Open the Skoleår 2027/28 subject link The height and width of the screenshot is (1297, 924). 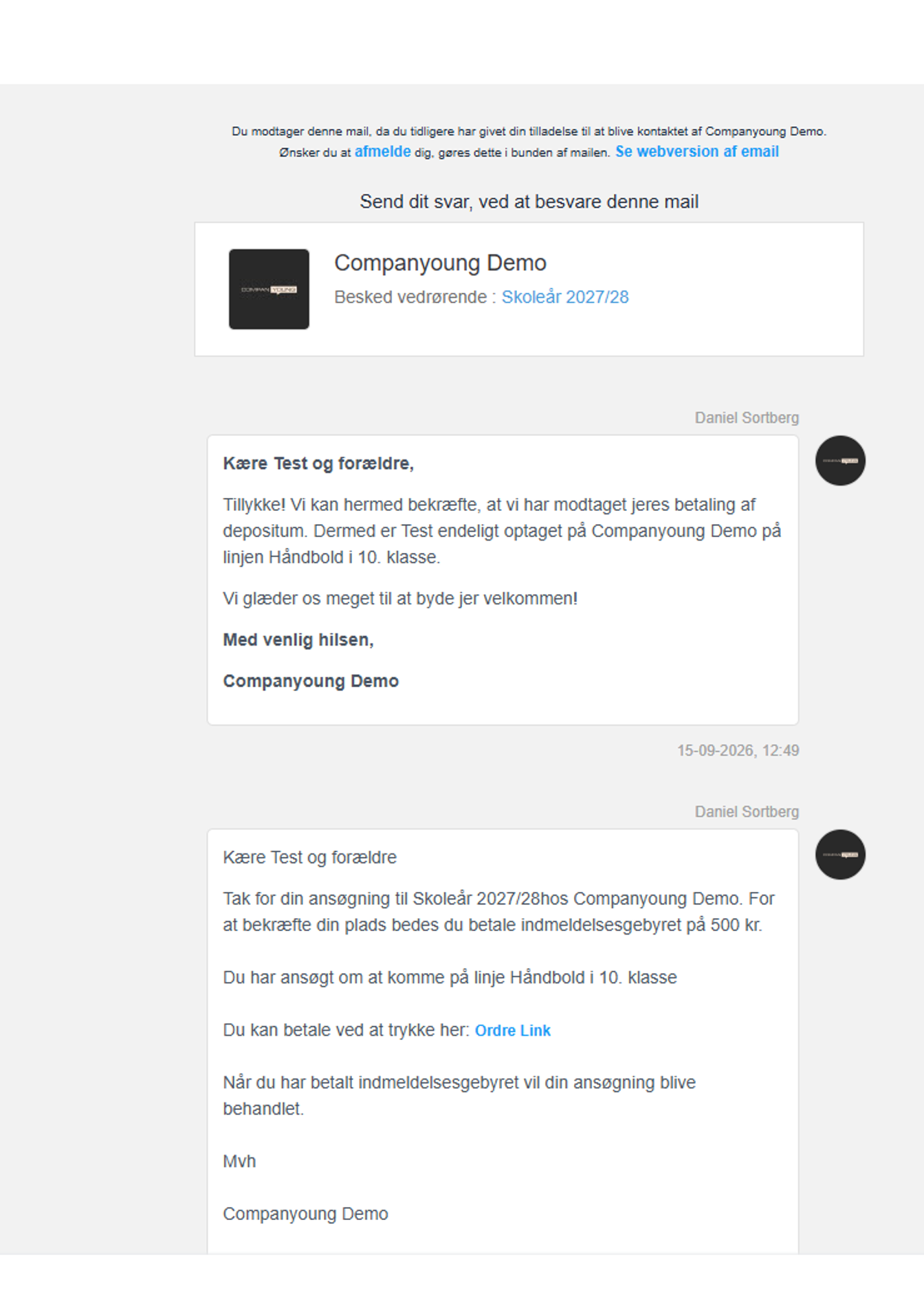pos(565,297)
